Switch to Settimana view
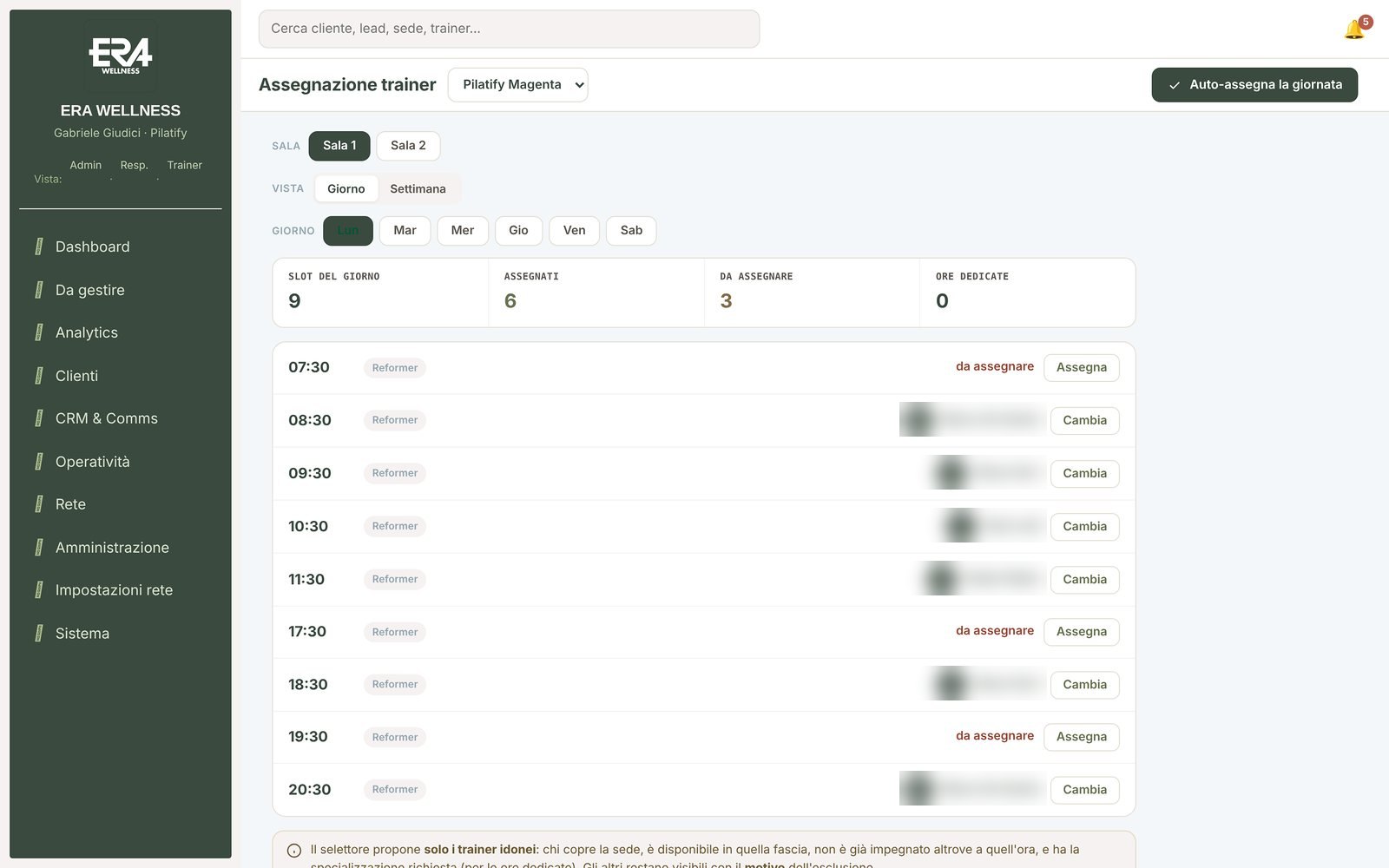 coord(418,189)
